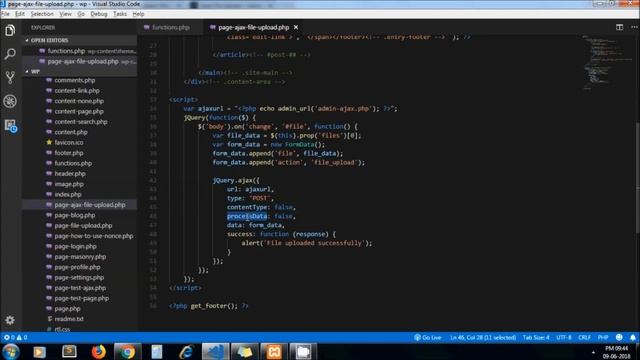
Task: Open Source Control view
Action: [x=10, y=78]
